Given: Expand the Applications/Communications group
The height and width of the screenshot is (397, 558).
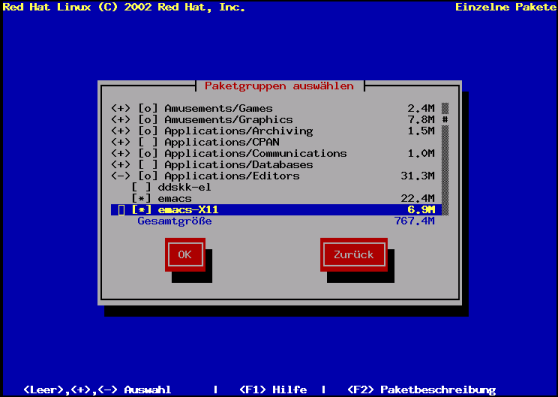Looking at the screenshot, I should 121,153.
